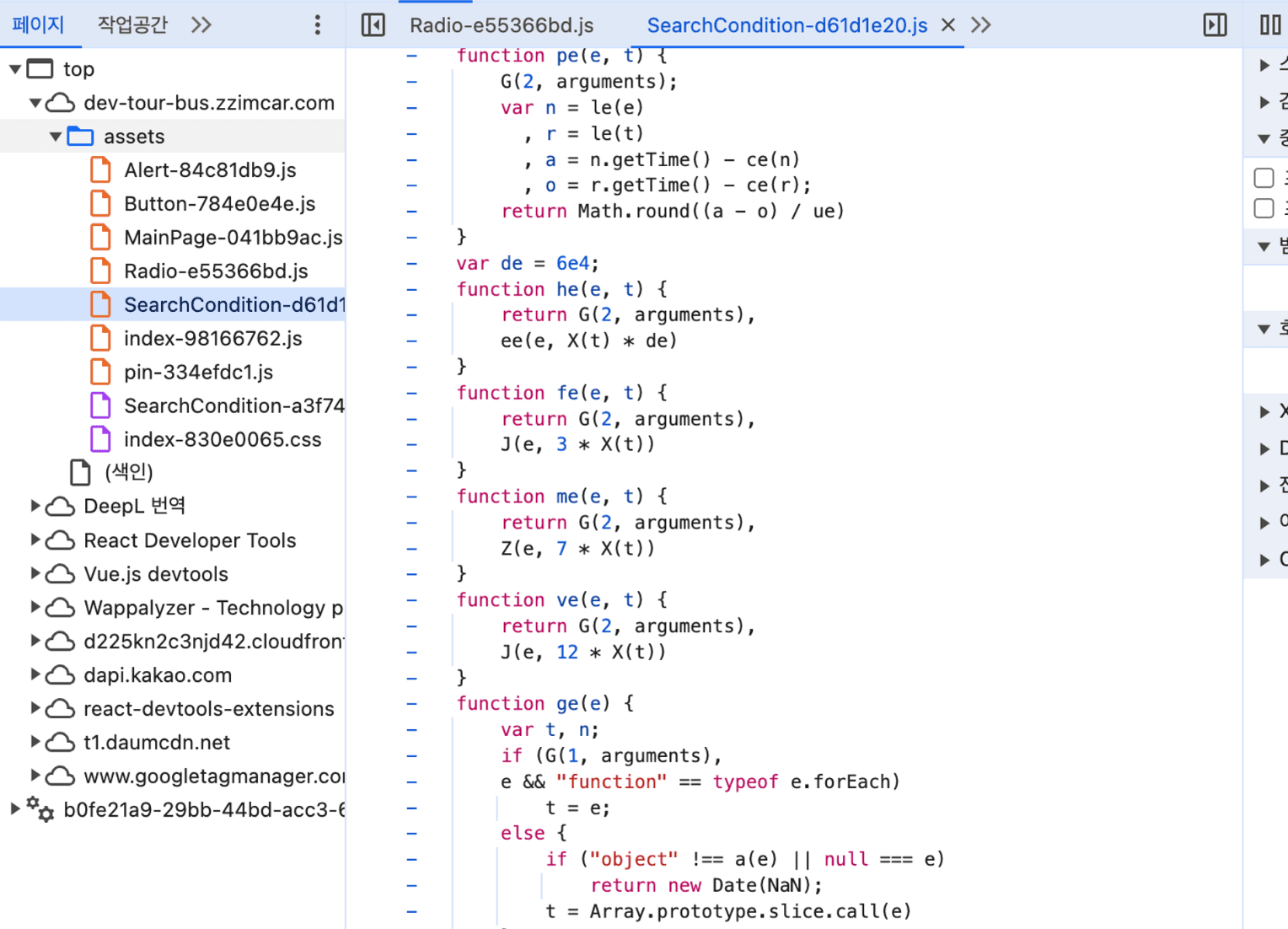Select the 페이지 tab
Image resolution: width=1288 pixels, height=929 pixels.
tap(38, 25)
